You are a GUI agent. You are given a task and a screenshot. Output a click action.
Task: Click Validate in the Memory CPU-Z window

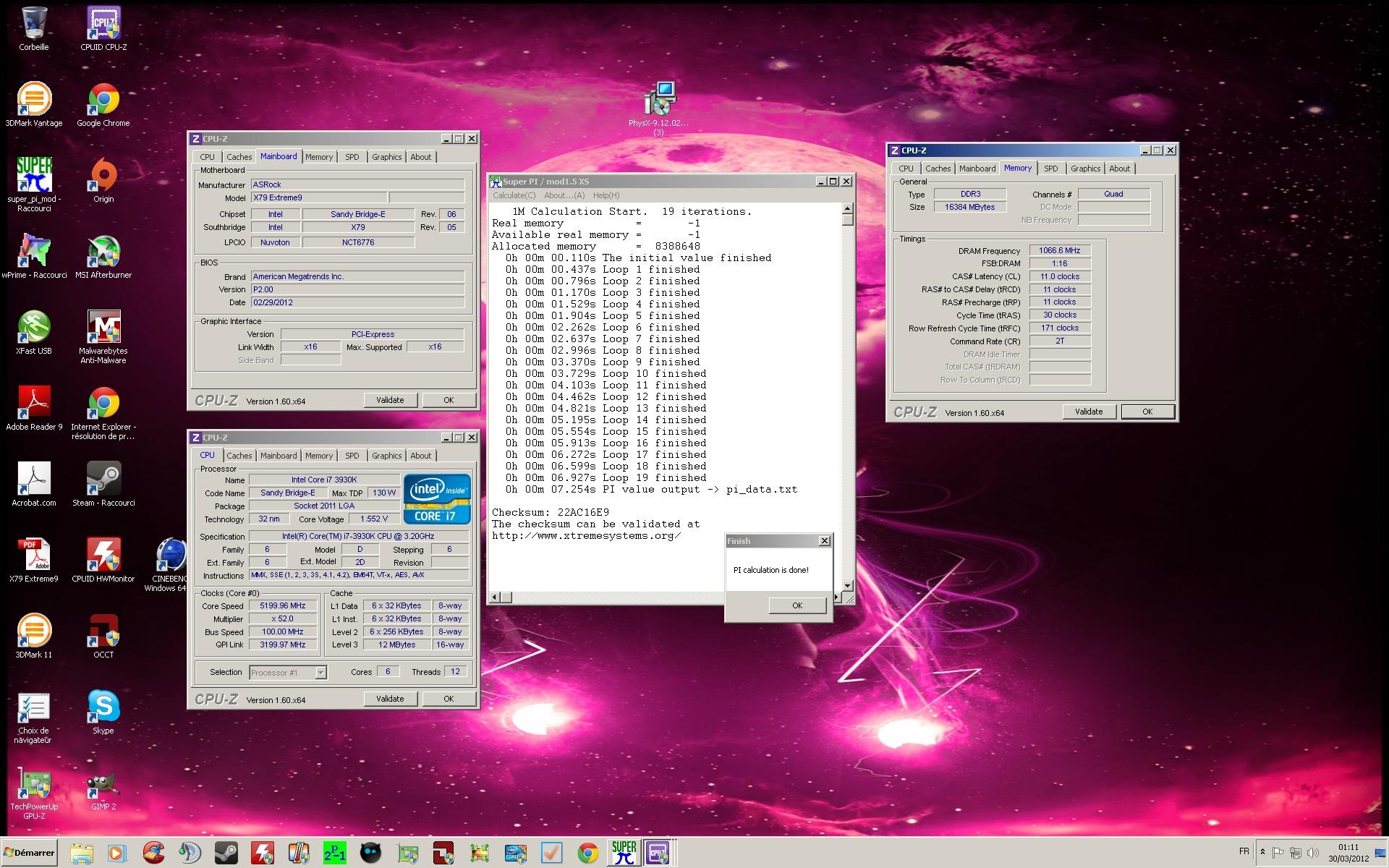click(1089, 412)
